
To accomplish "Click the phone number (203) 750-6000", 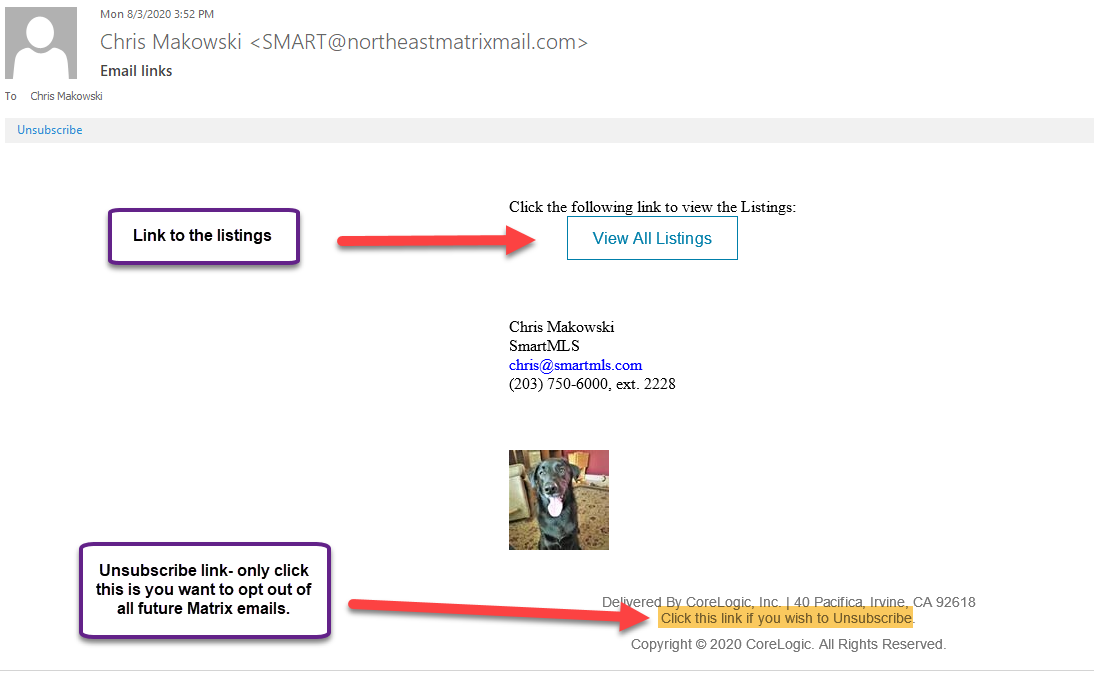I will pos(592,384).
